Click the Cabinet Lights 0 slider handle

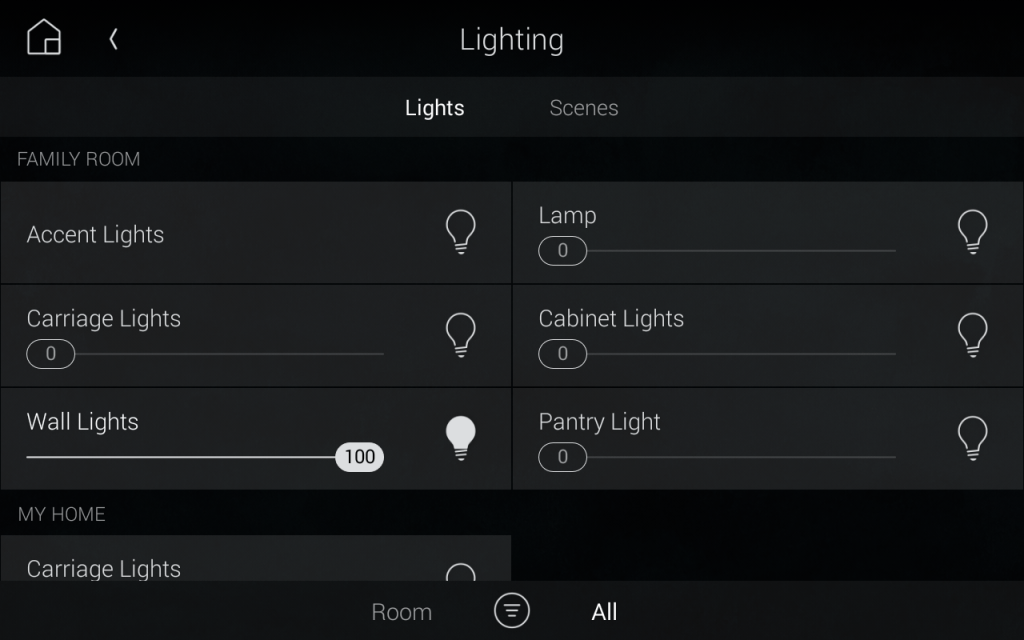(562, 353)
